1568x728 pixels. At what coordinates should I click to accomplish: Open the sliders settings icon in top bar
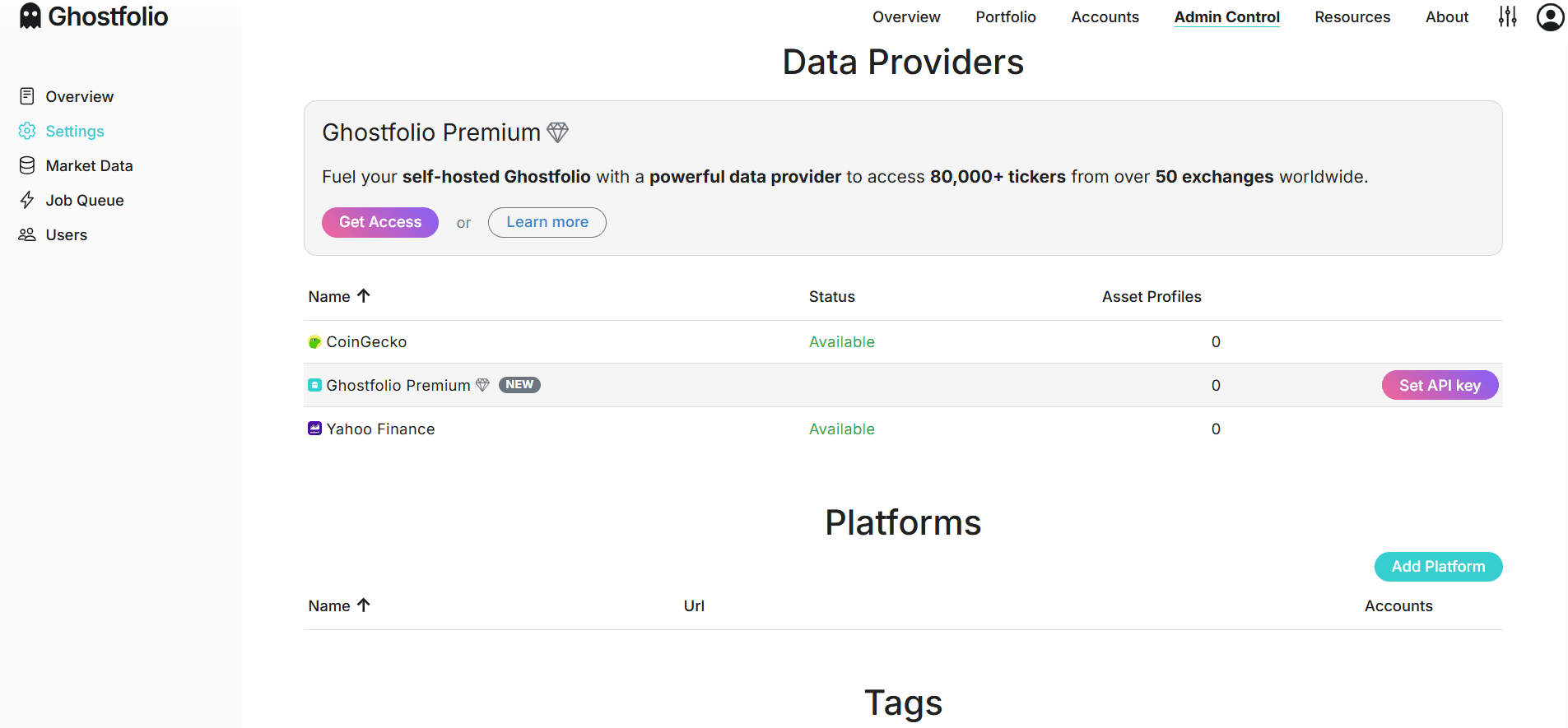pyautogui.click(x=1507, y=16)
